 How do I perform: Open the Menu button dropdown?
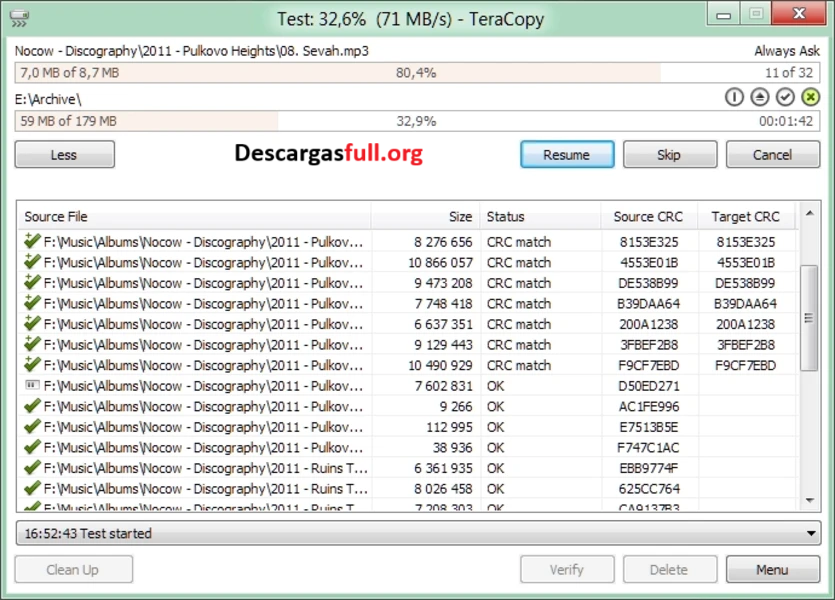[x=771, y=569]
